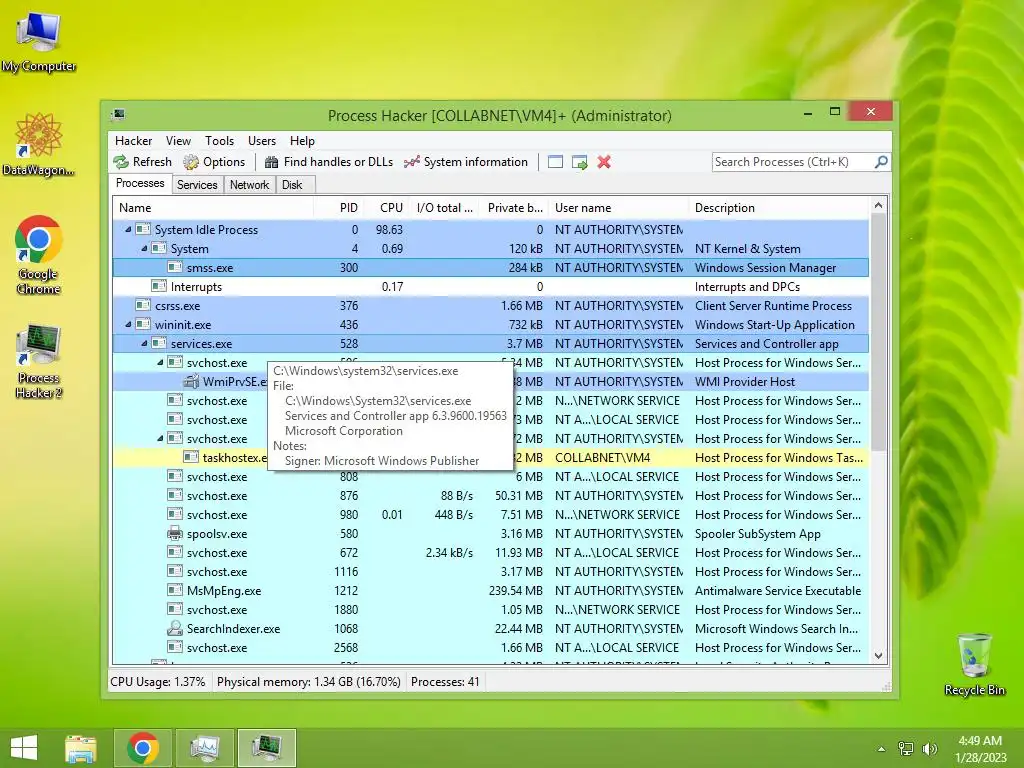Sort by Description column header
This screenshot has width=1024, height=768.
point(779,208)
